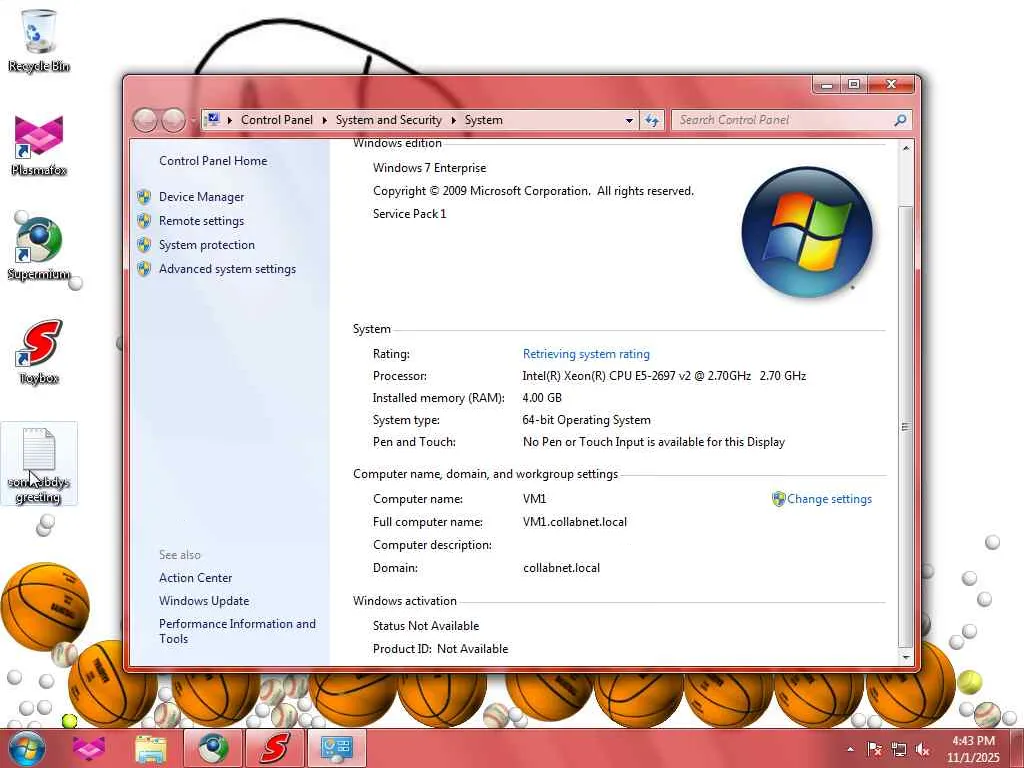
Task: Open Windows Explorer from the taskbar
Action: 150,748
